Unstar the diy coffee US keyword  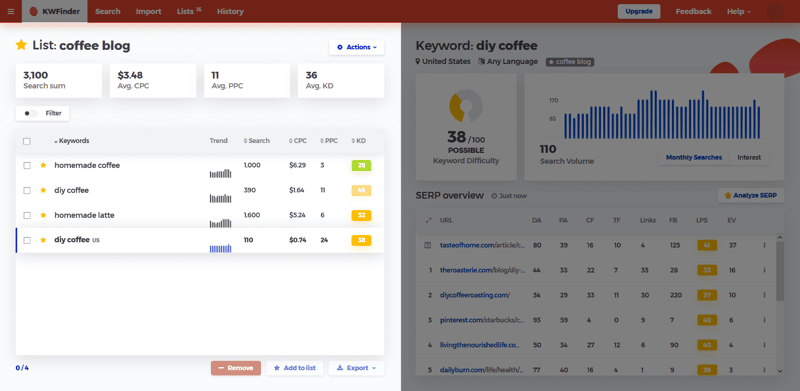click(43, 240)
